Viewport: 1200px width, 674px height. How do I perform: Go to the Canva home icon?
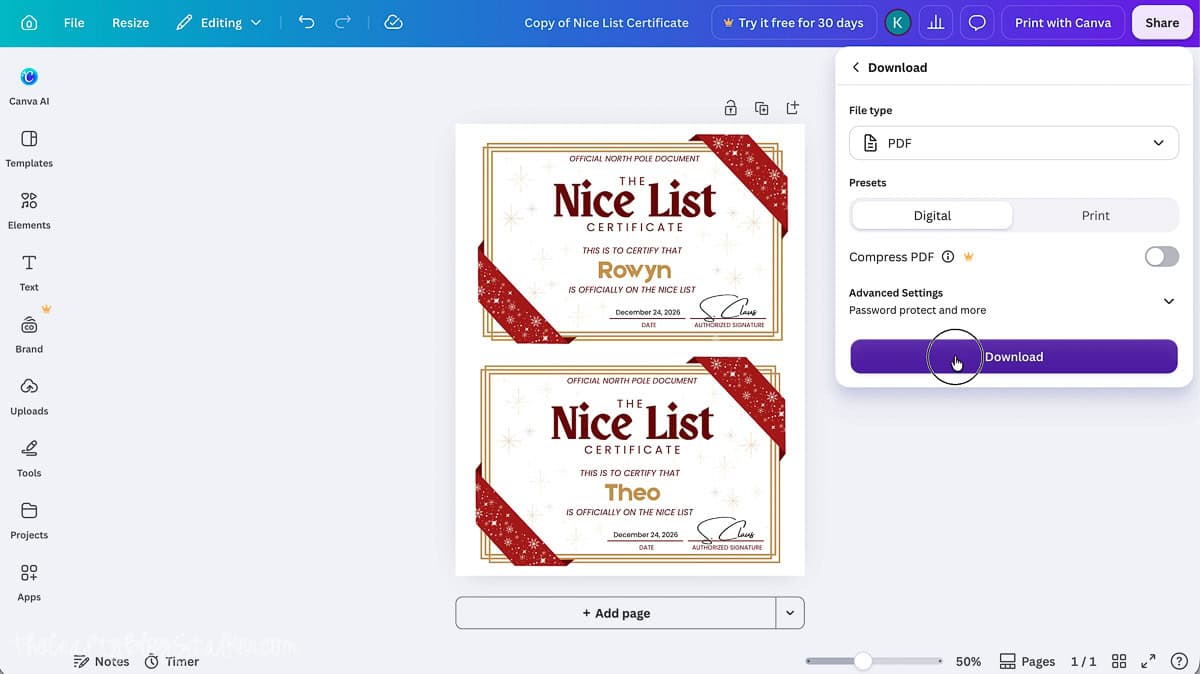coord(28,22)
